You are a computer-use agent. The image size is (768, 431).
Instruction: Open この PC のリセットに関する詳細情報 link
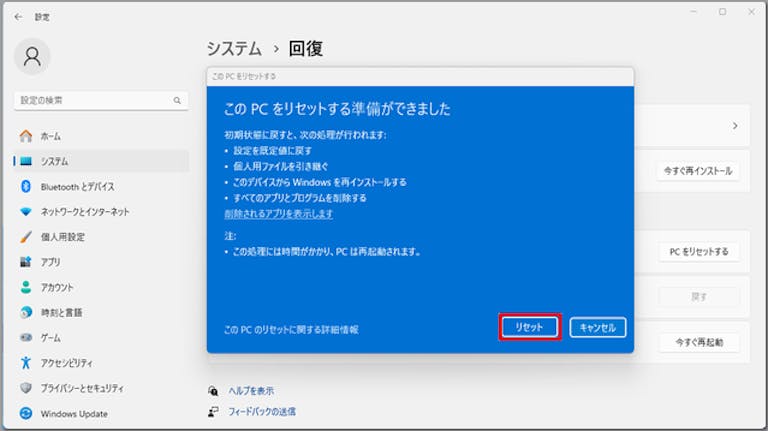(x=291, y=330)
